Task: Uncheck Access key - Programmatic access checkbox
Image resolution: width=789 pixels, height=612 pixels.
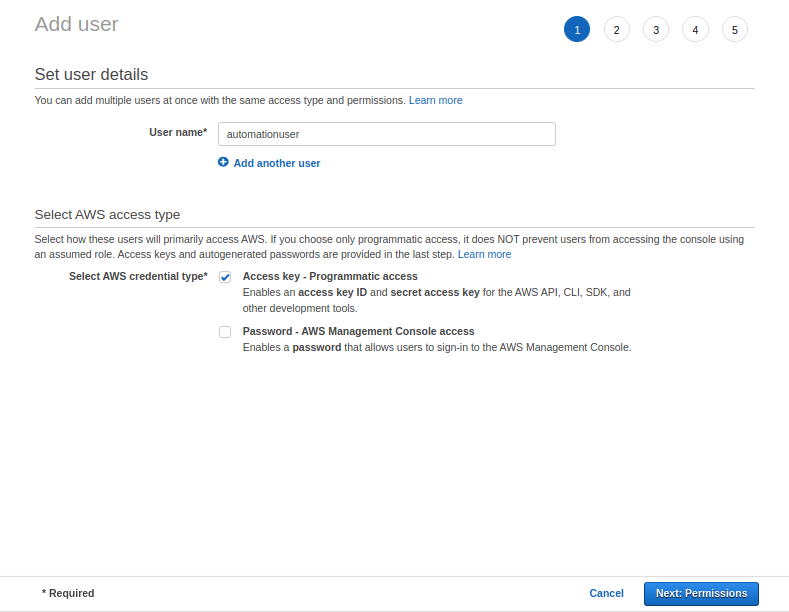Action: pyautogui.click(x=225, y=277)
